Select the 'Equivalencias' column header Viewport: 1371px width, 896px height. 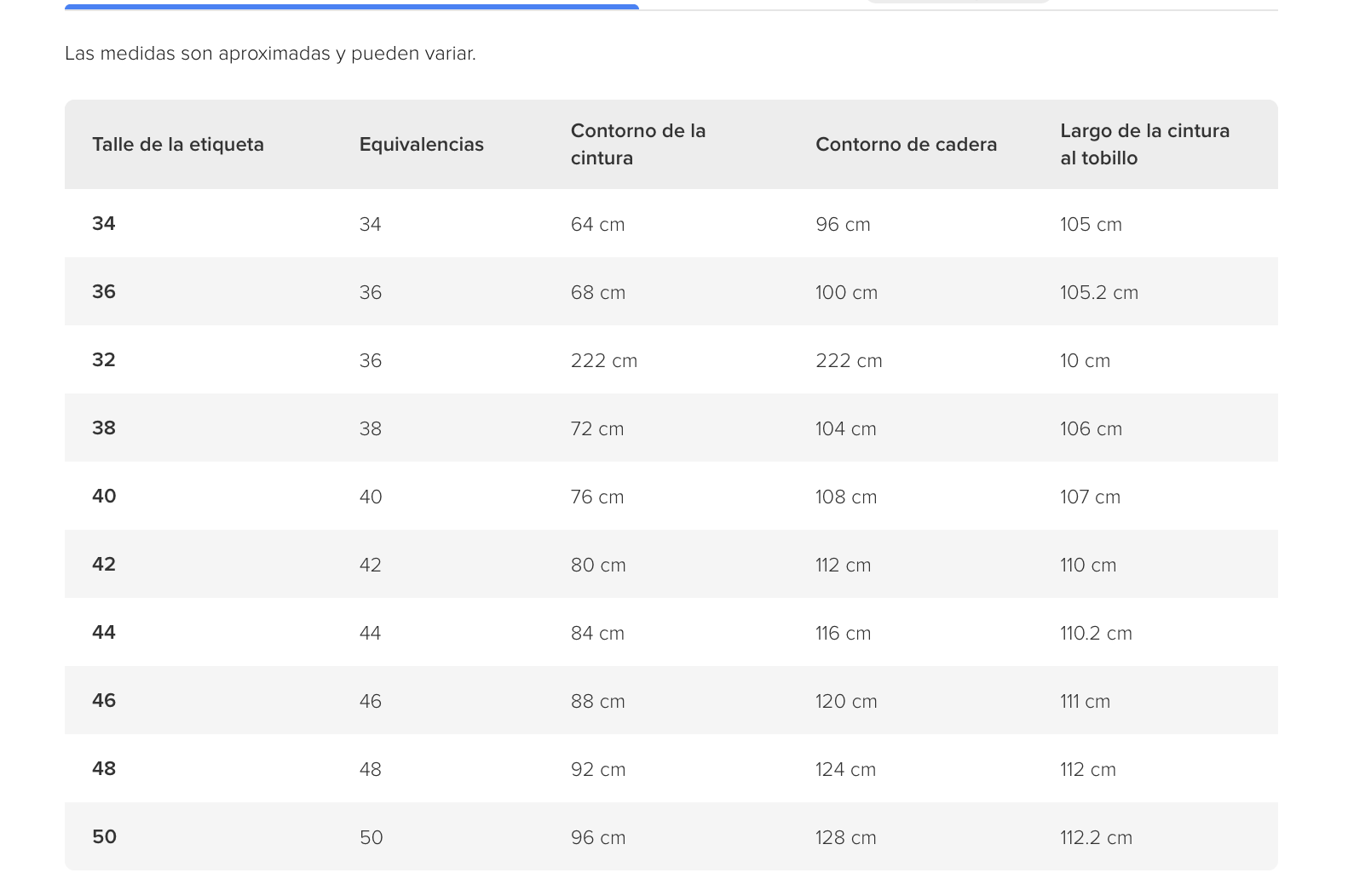[422, 145]
